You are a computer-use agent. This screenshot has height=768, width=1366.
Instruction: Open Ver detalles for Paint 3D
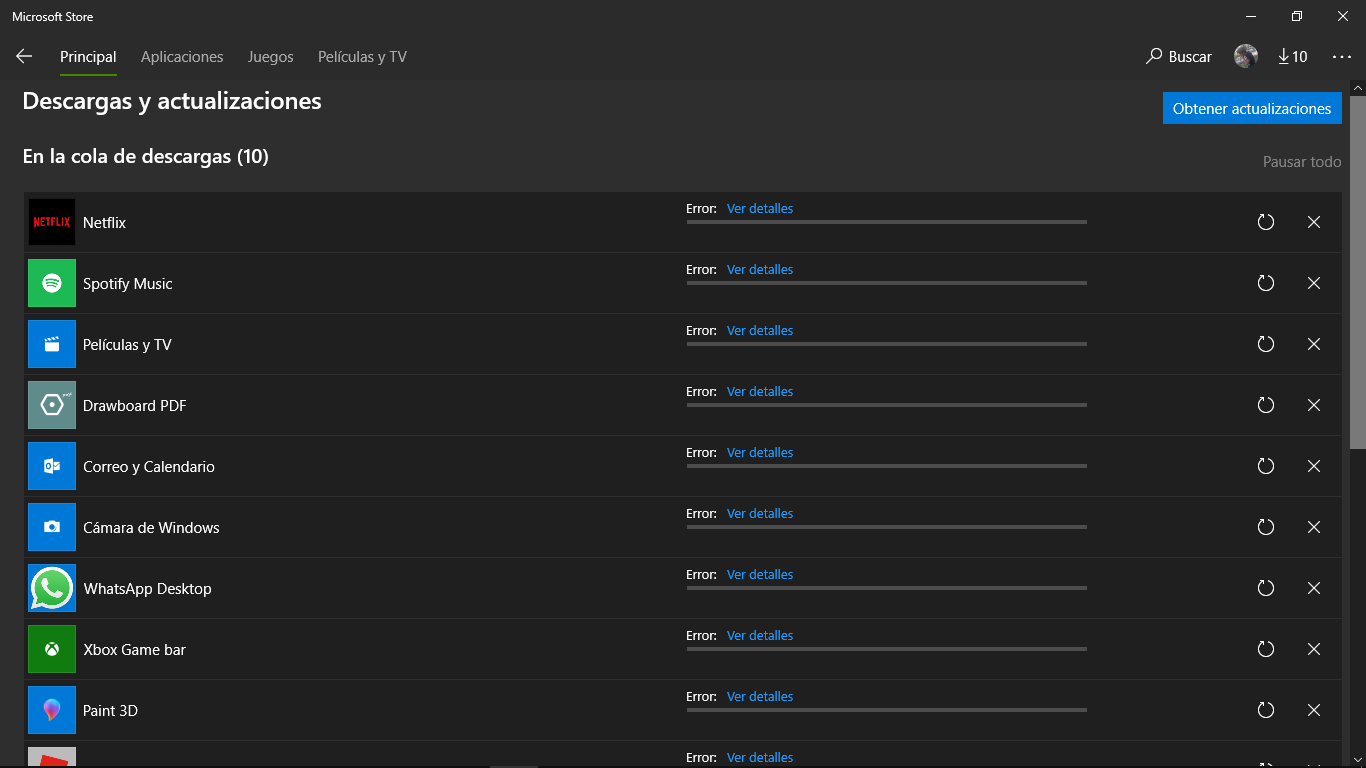click(760, 697)
